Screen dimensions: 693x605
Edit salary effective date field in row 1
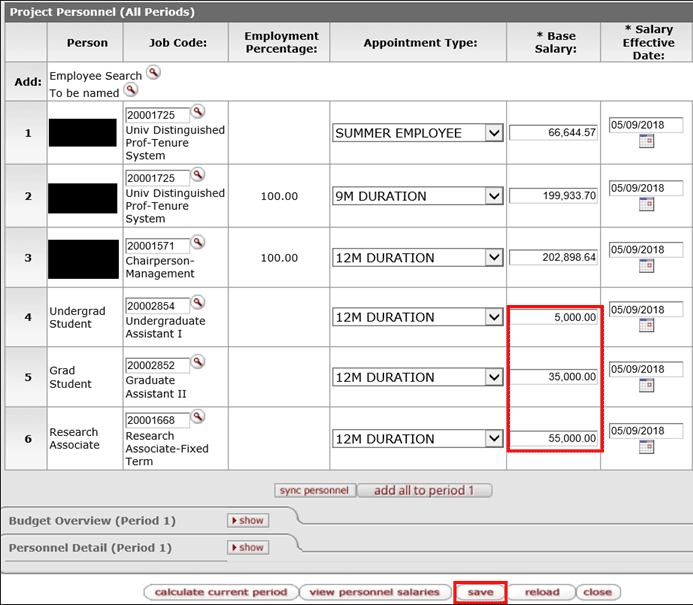point(646,125)
